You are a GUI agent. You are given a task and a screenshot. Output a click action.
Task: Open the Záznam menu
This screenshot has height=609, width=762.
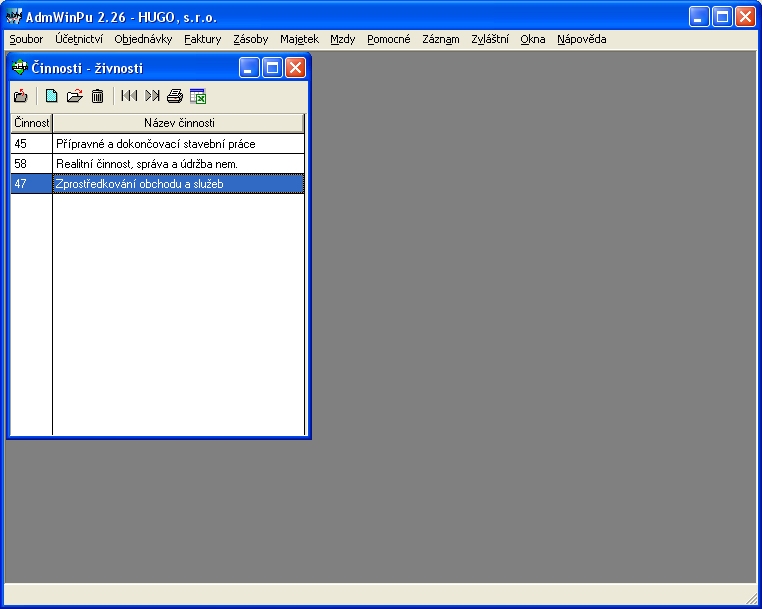pos(441,39)
